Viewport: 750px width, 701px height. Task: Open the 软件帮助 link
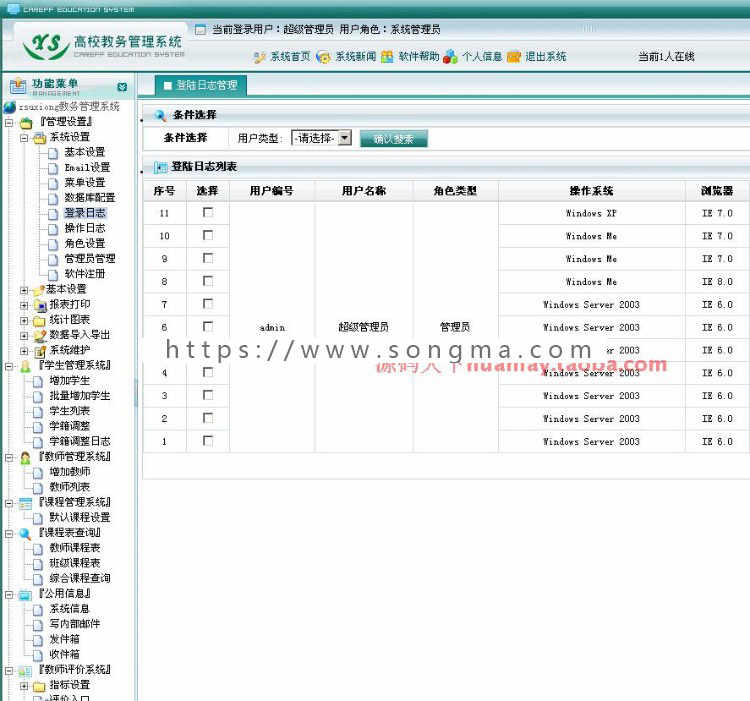[419, 57]
